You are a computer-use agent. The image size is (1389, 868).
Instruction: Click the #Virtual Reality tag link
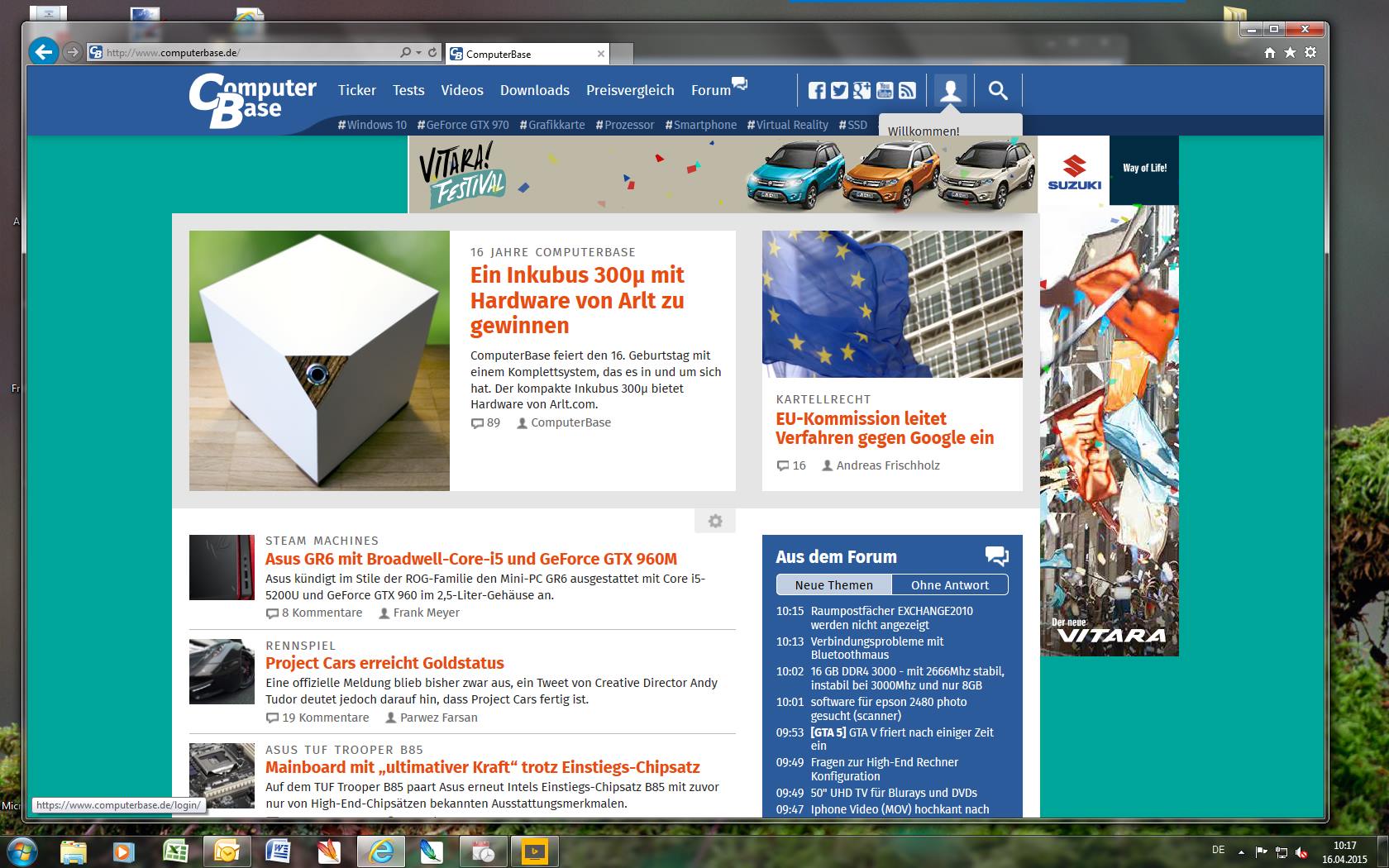coord(787,125)
